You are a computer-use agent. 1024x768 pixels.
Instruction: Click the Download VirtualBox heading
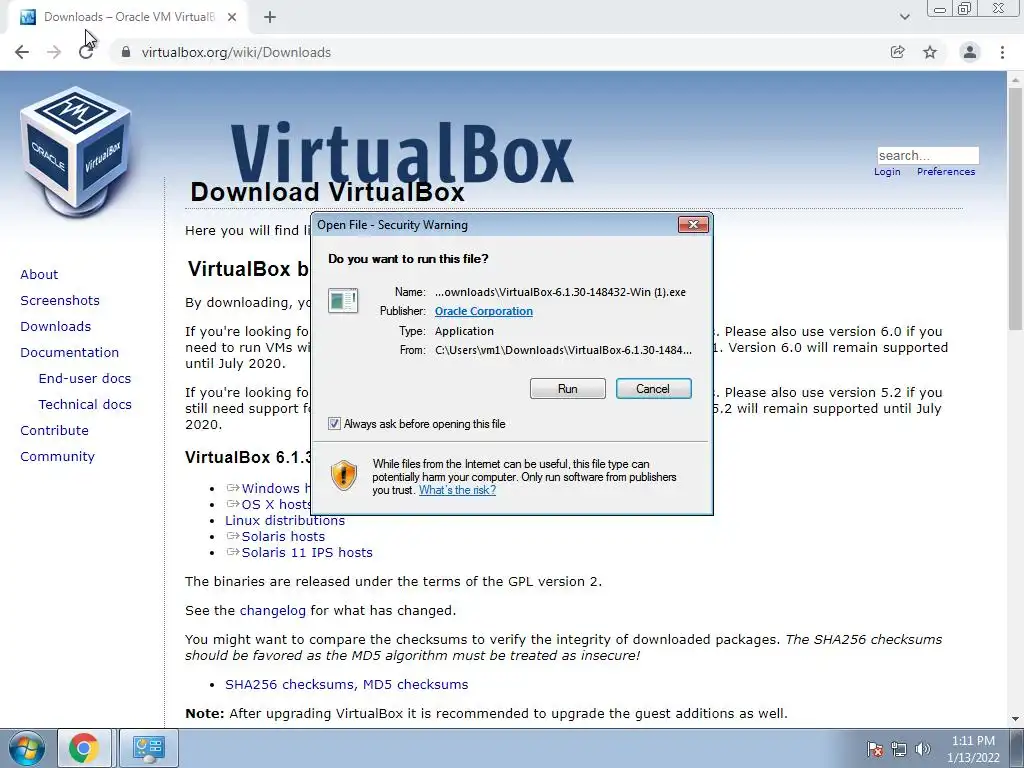pos(327,192)
